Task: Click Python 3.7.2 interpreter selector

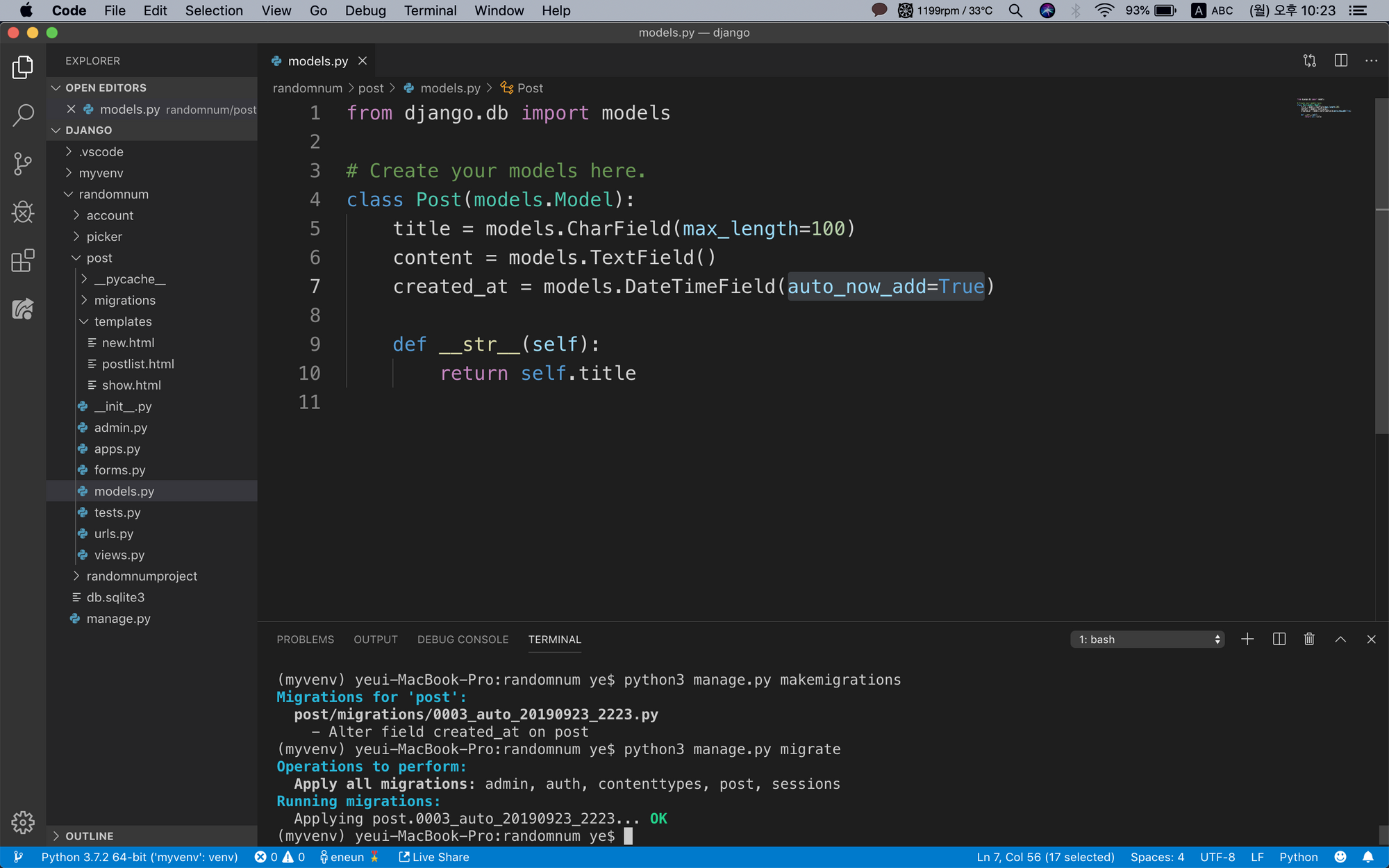Action: 139,857
